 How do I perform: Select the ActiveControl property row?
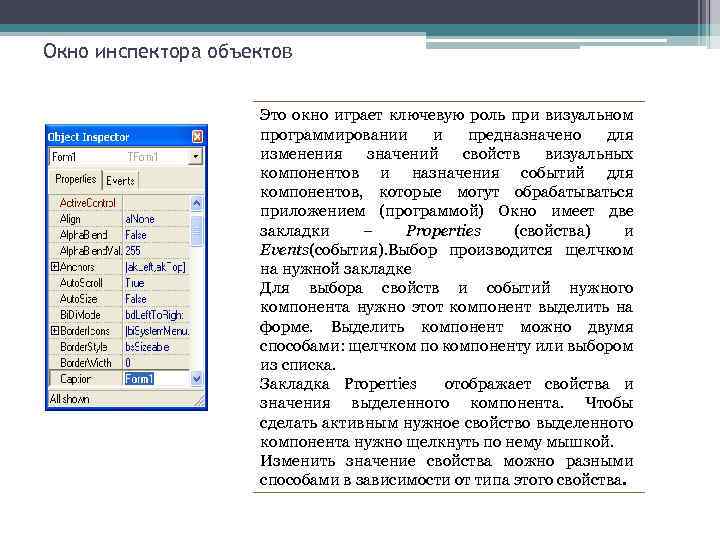point(119,203)
